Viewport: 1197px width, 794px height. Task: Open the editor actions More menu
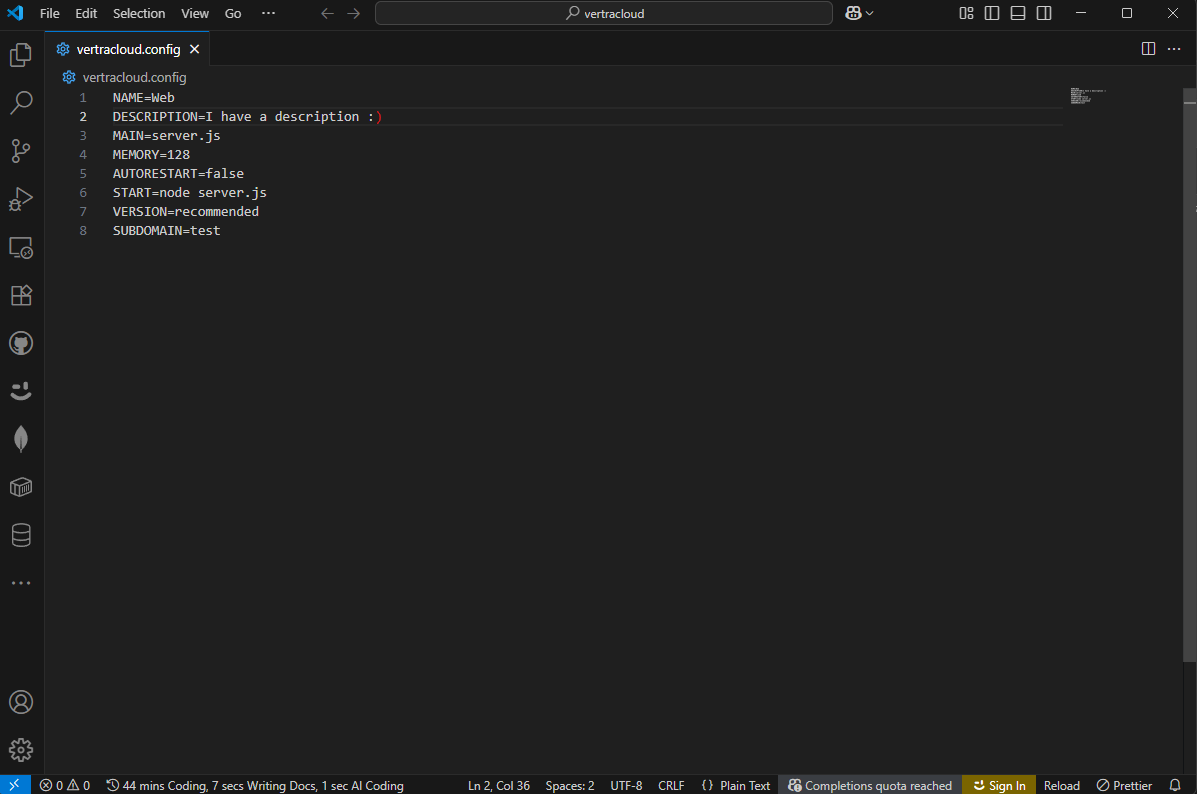pos(1174,48)
